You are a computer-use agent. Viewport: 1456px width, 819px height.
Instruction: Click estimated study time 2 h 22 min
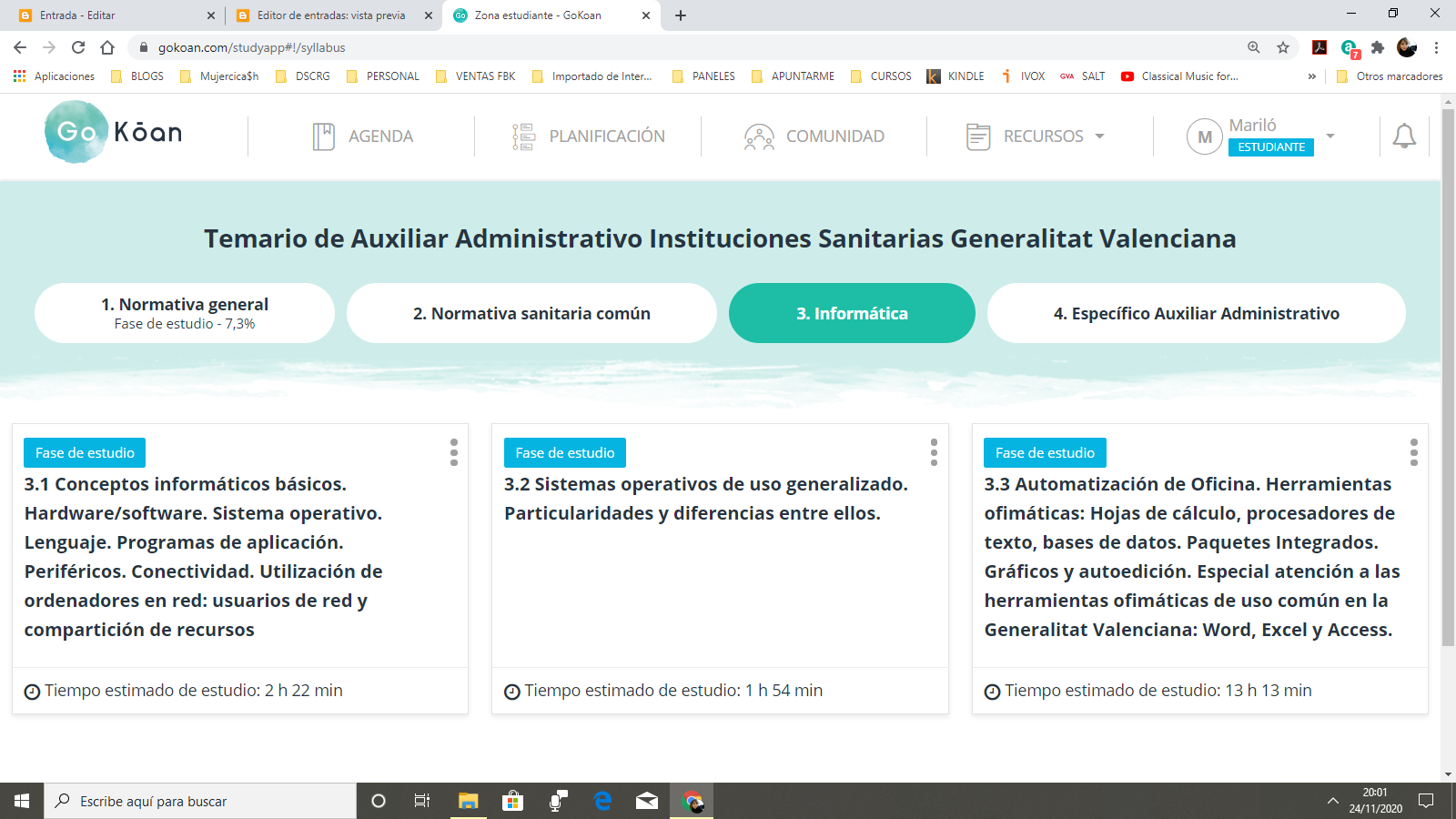(x=184, y=691)
